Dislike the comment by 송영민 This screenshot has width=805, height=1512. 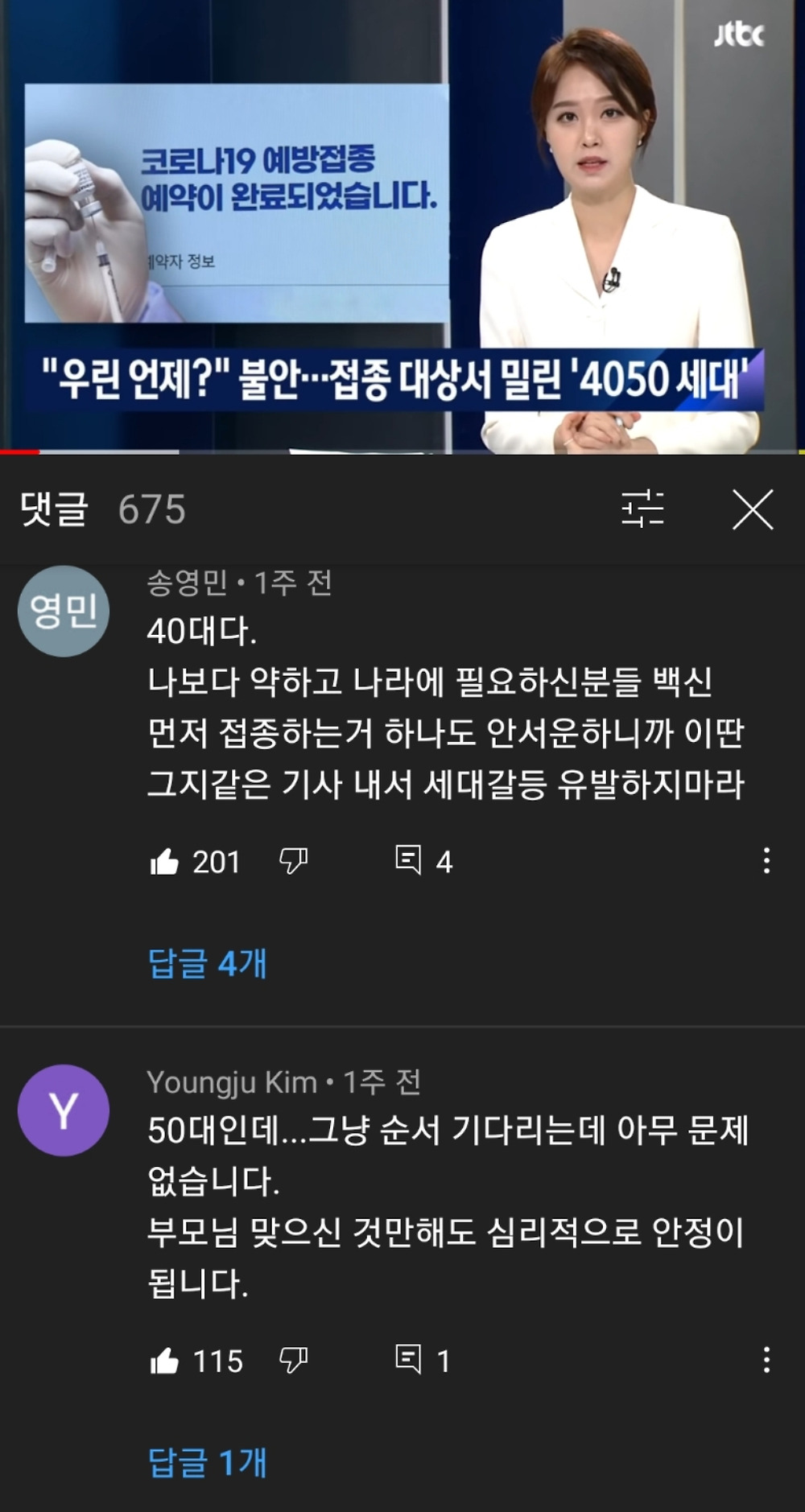click(293, 862)
